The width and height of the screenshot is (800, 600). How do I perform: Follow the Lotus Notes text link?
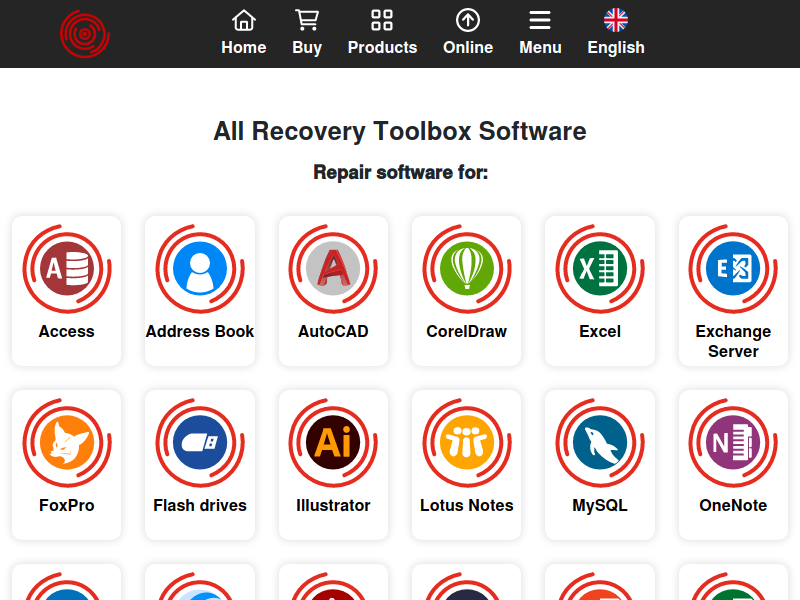pos(467,506)
